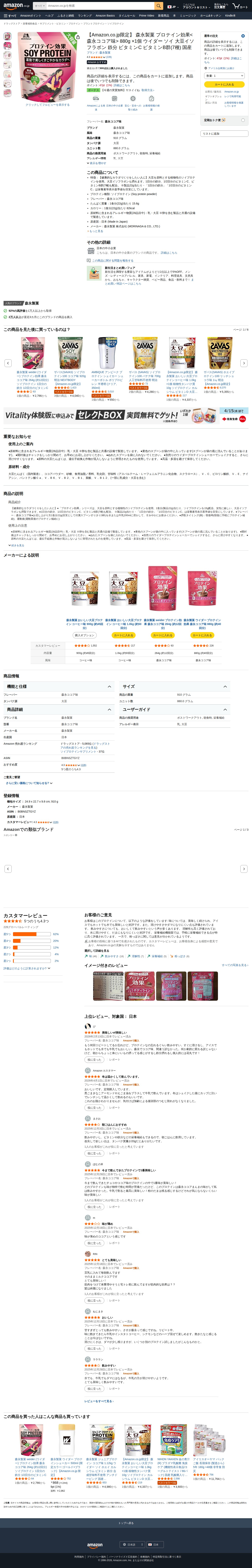Select the 定期おトク便 radio button
This screenshot has height=1568, width=252.
click(243, 120)
